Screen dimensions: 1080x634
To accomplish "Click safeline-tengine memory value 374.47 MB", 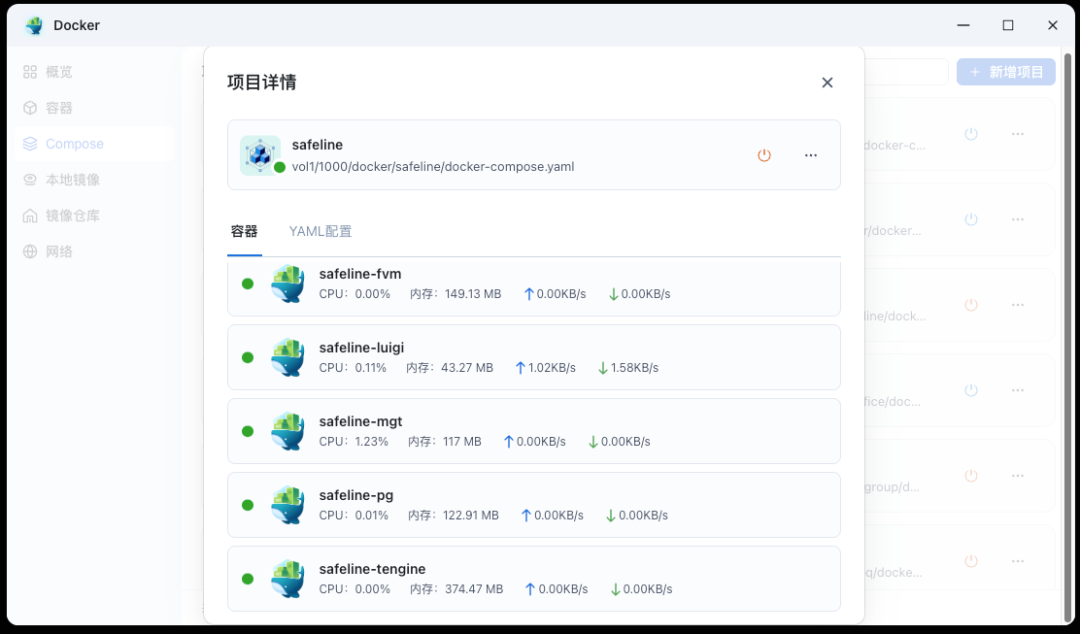I will [474, 589].
